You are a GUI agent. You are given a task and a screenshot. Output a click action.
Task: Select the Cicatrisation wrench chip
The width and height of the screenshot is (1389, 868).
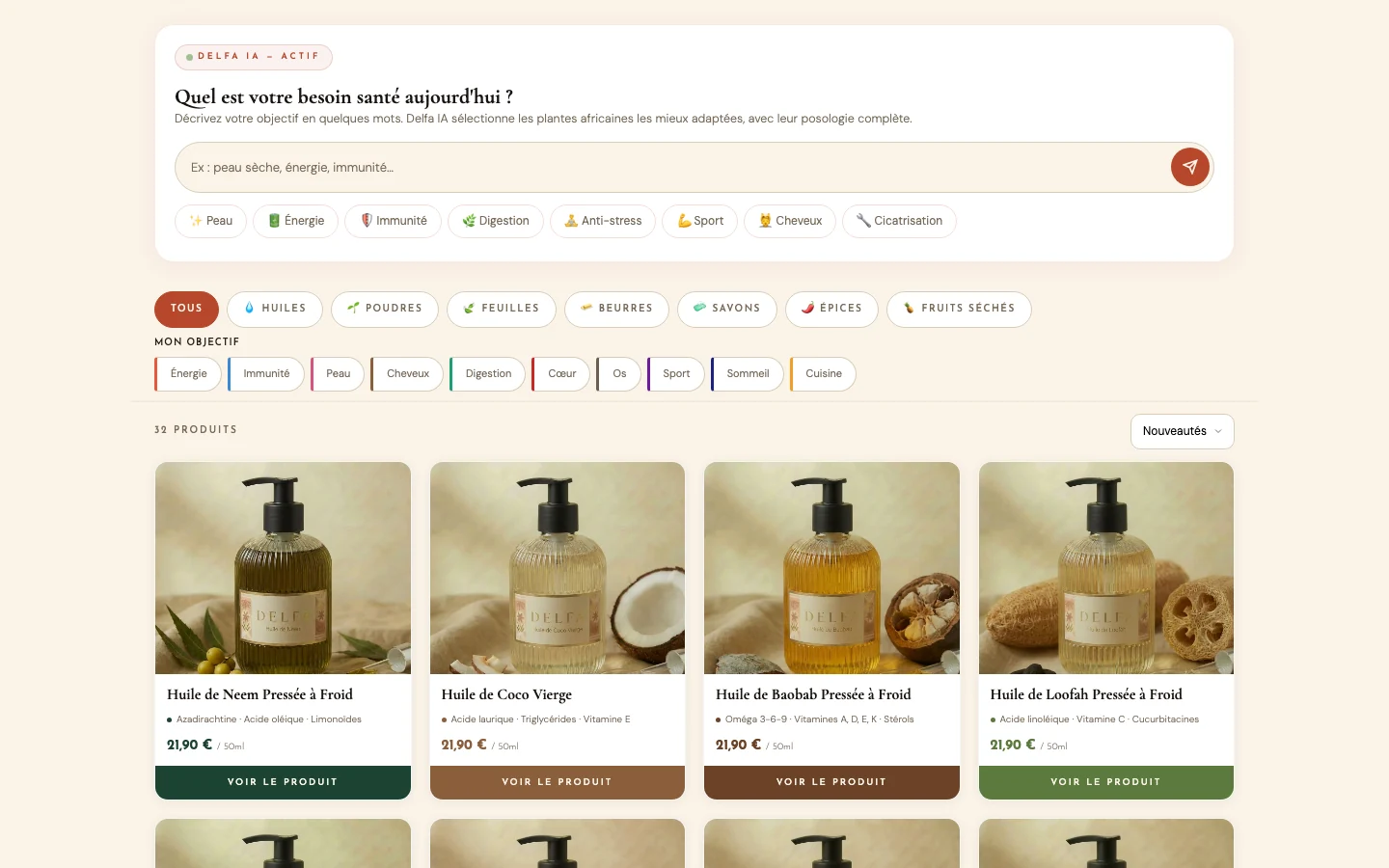(899, 221)
